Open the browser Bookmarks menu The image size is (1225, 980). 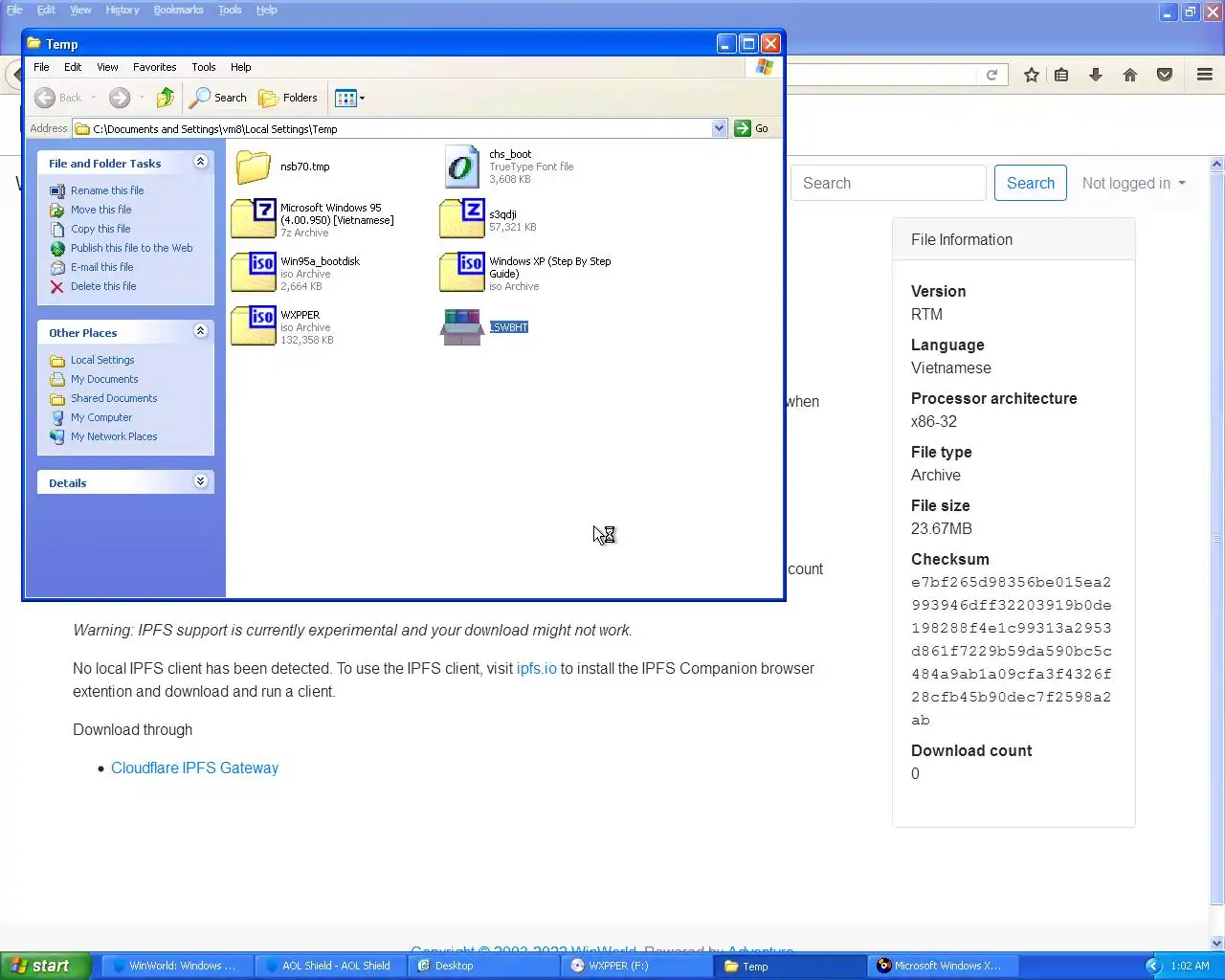coord(179,10)
